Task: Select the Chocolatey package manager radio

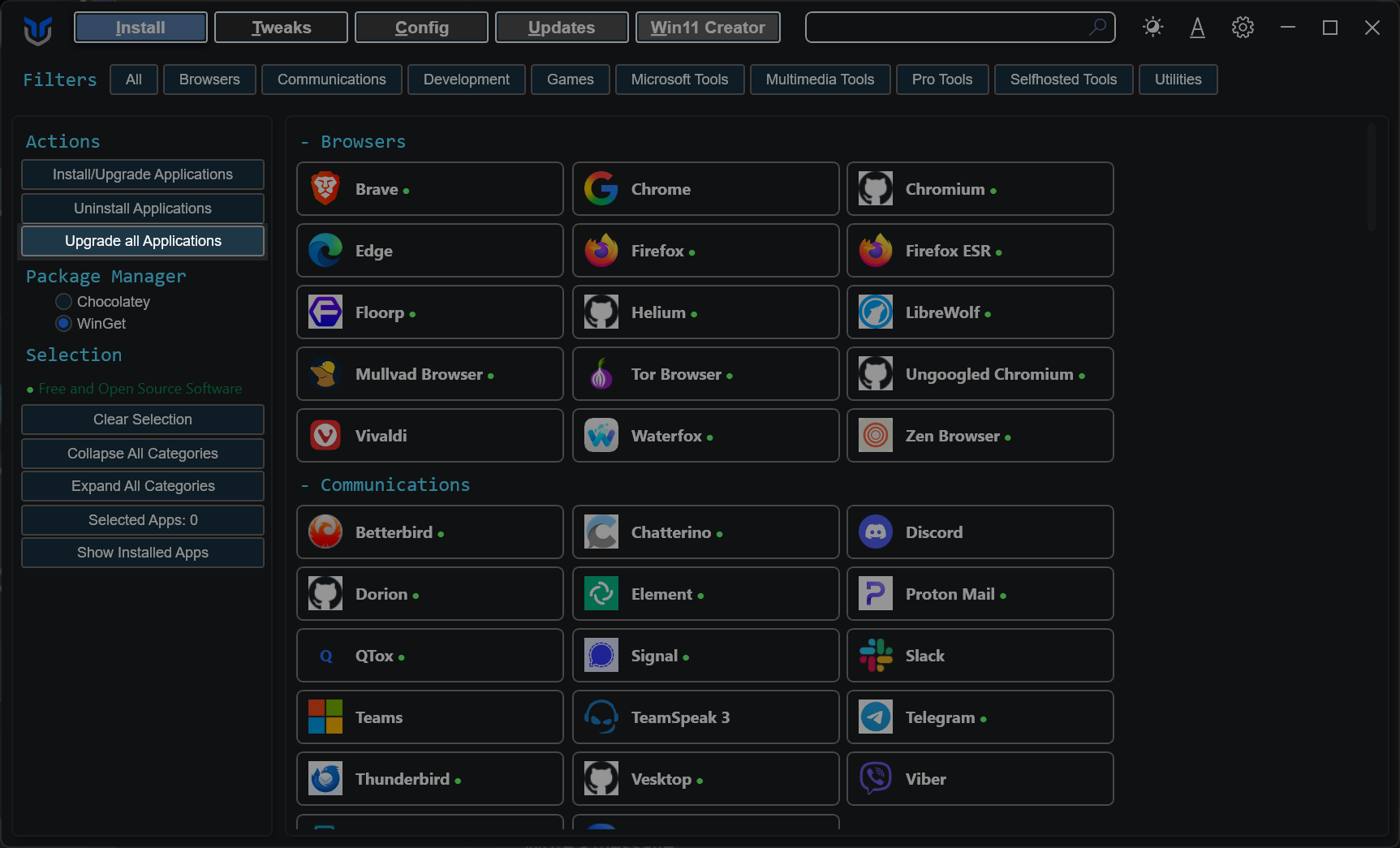Action: click(x=63, y=302)
